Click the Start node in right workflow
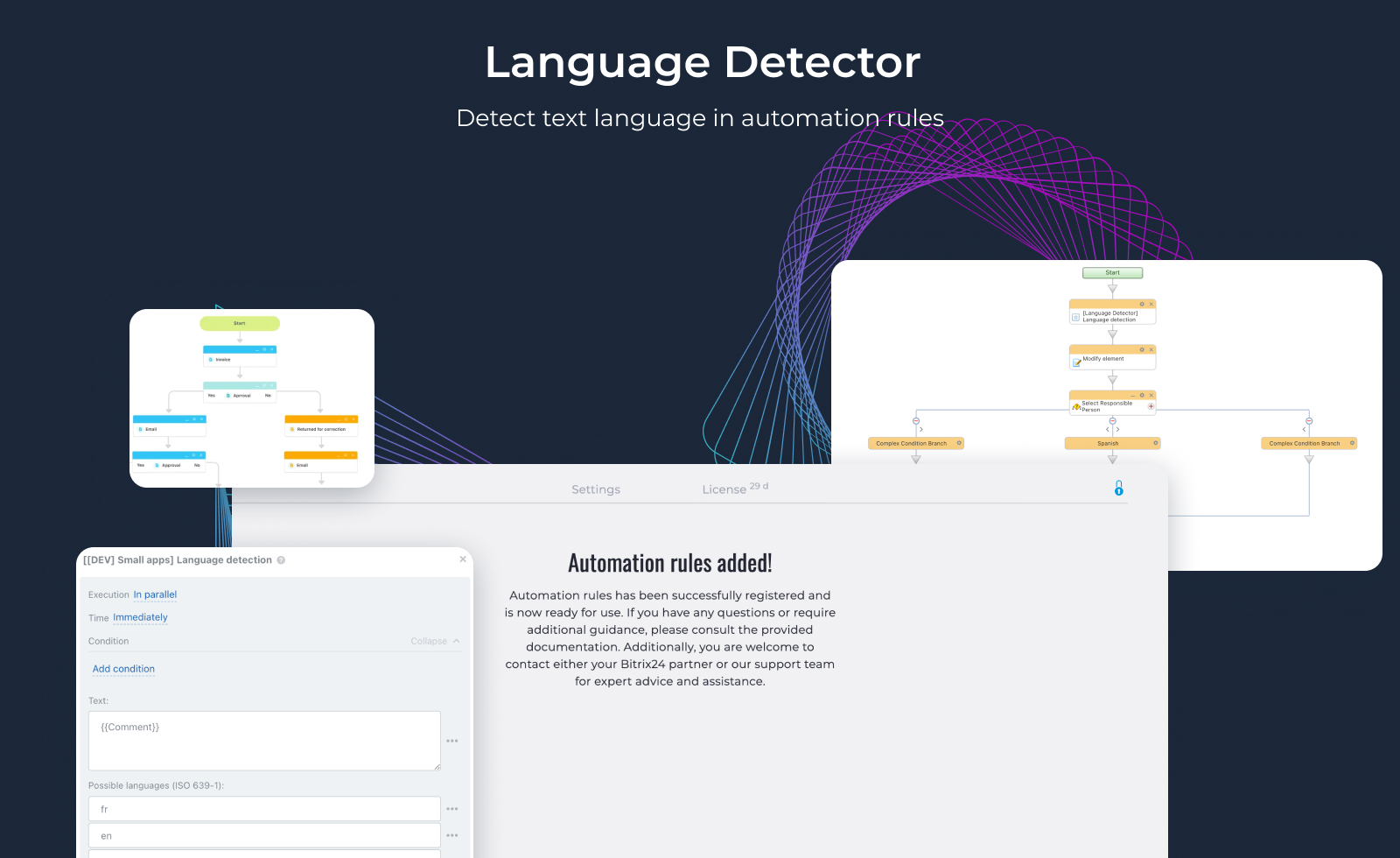 point(1112,273)
